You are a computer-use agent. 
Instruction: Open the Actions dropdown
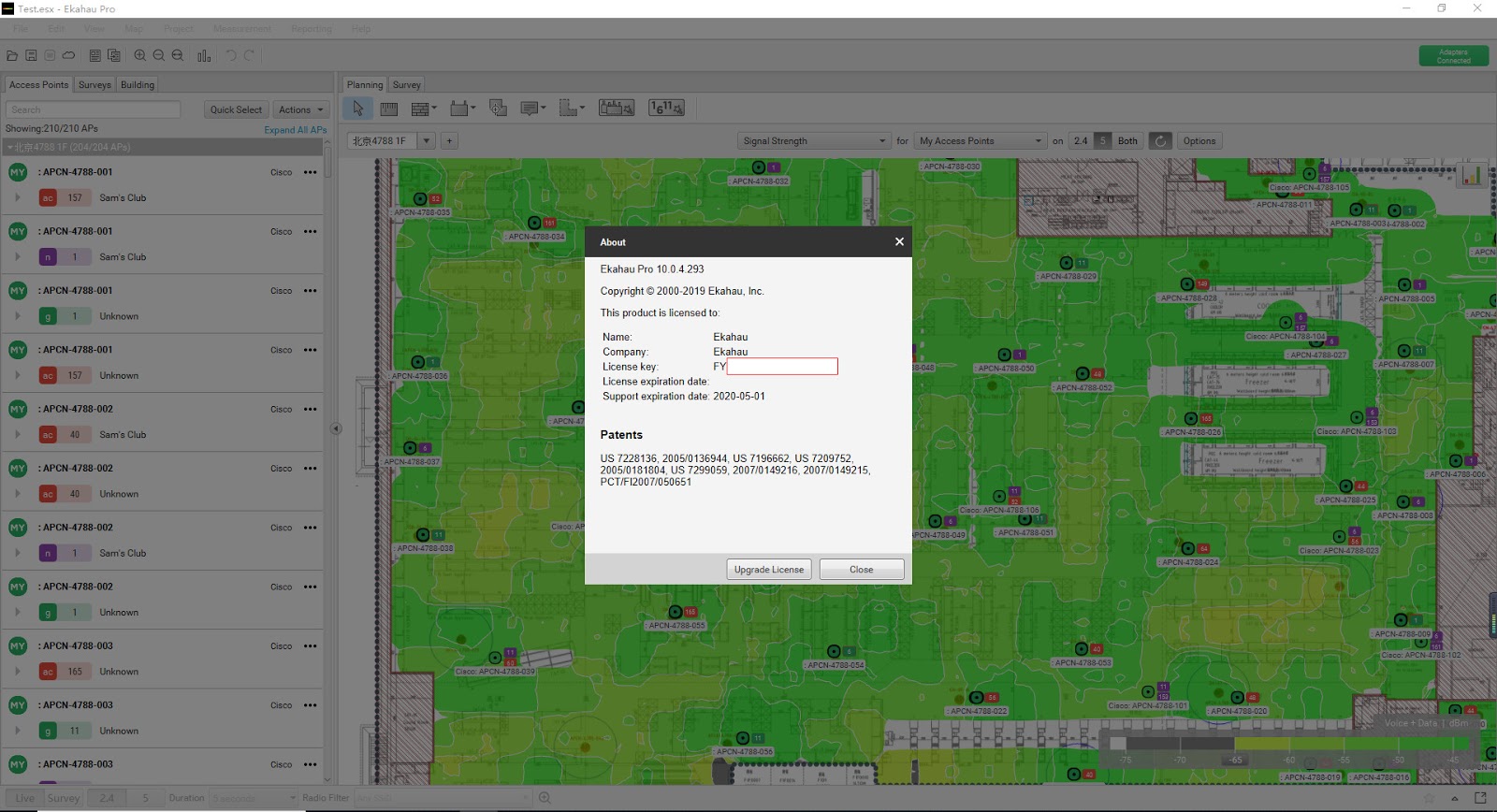(301, 109)
